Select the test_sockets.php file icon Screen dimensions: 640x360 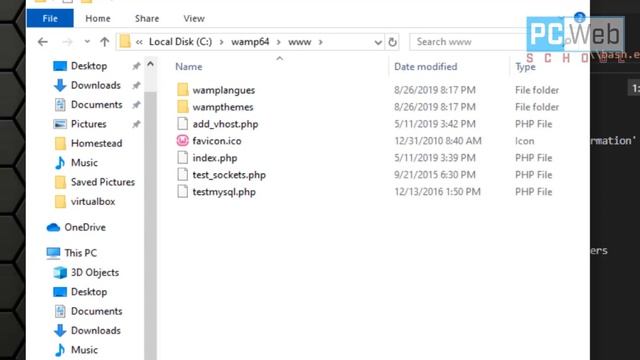point(183,175)
